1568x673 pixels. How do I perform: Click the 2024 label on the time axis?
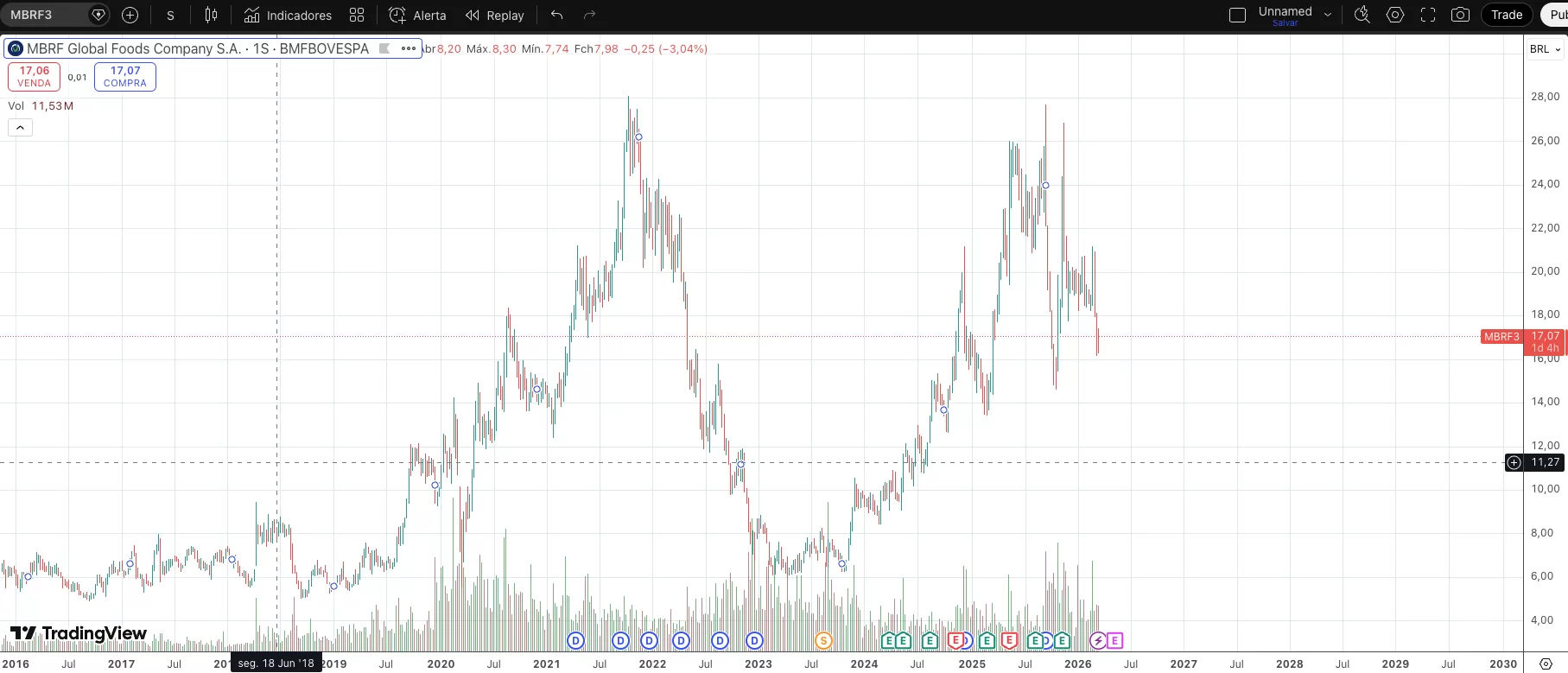point(864,663)
